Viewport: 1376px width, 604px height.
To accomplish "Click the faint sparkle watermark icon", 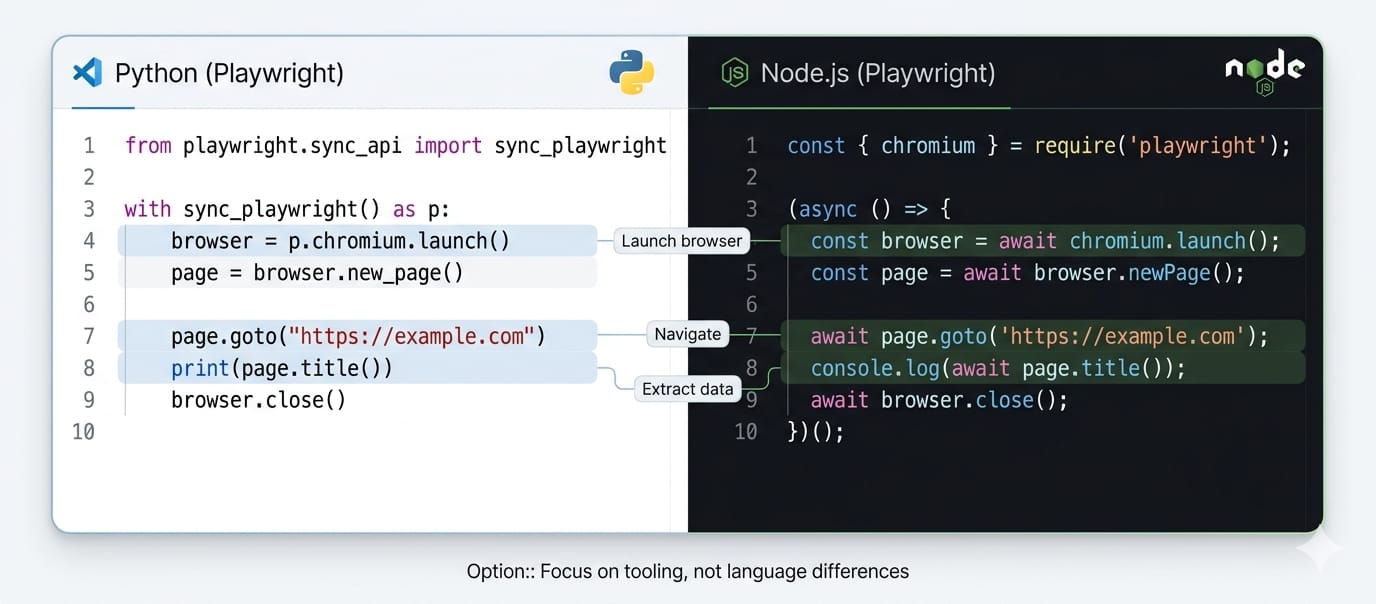I will click(1321, 548).
